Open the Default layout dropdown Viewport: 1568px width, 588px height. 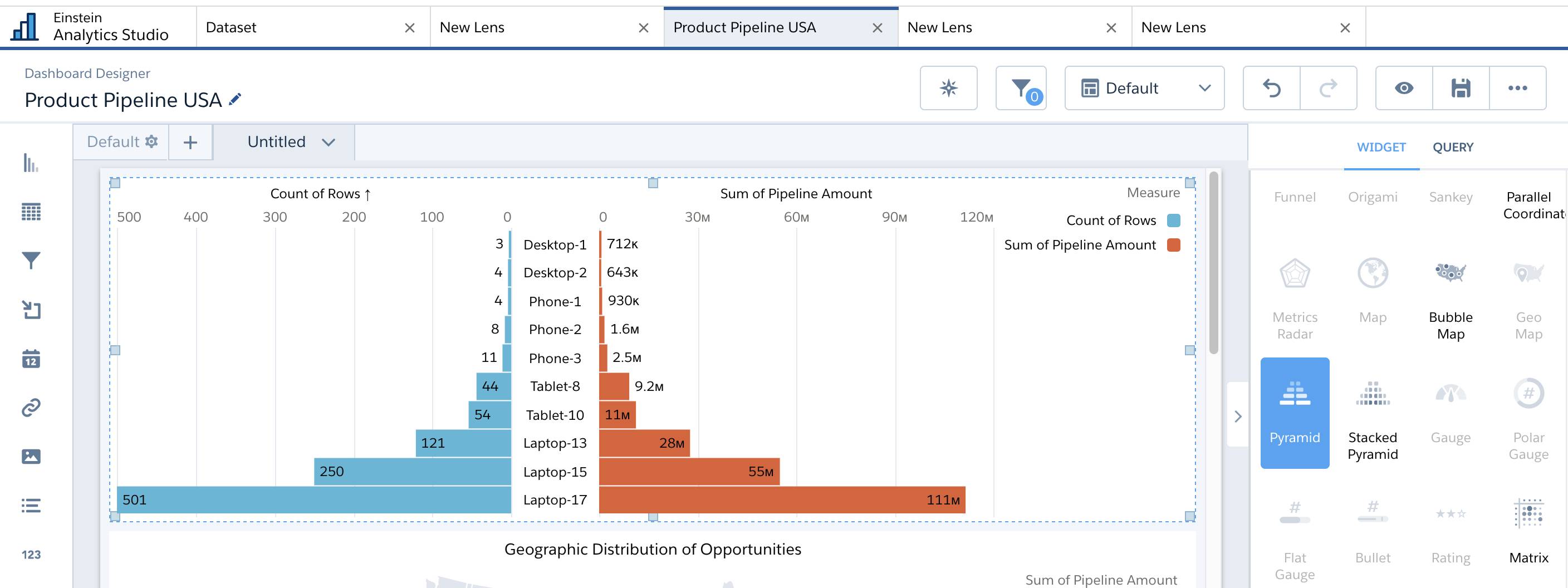click(1144, 87)
